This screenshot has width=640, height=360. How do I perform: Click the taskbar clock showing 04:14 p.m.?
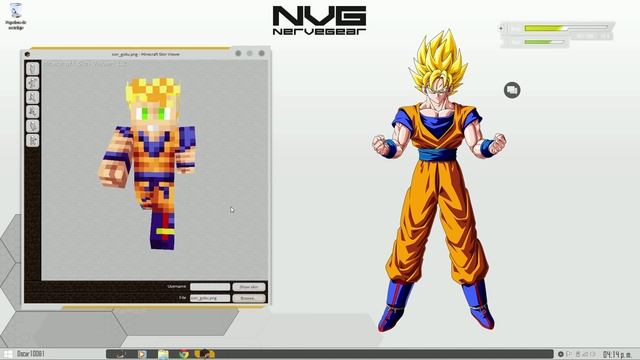click(x=618, y=354)
